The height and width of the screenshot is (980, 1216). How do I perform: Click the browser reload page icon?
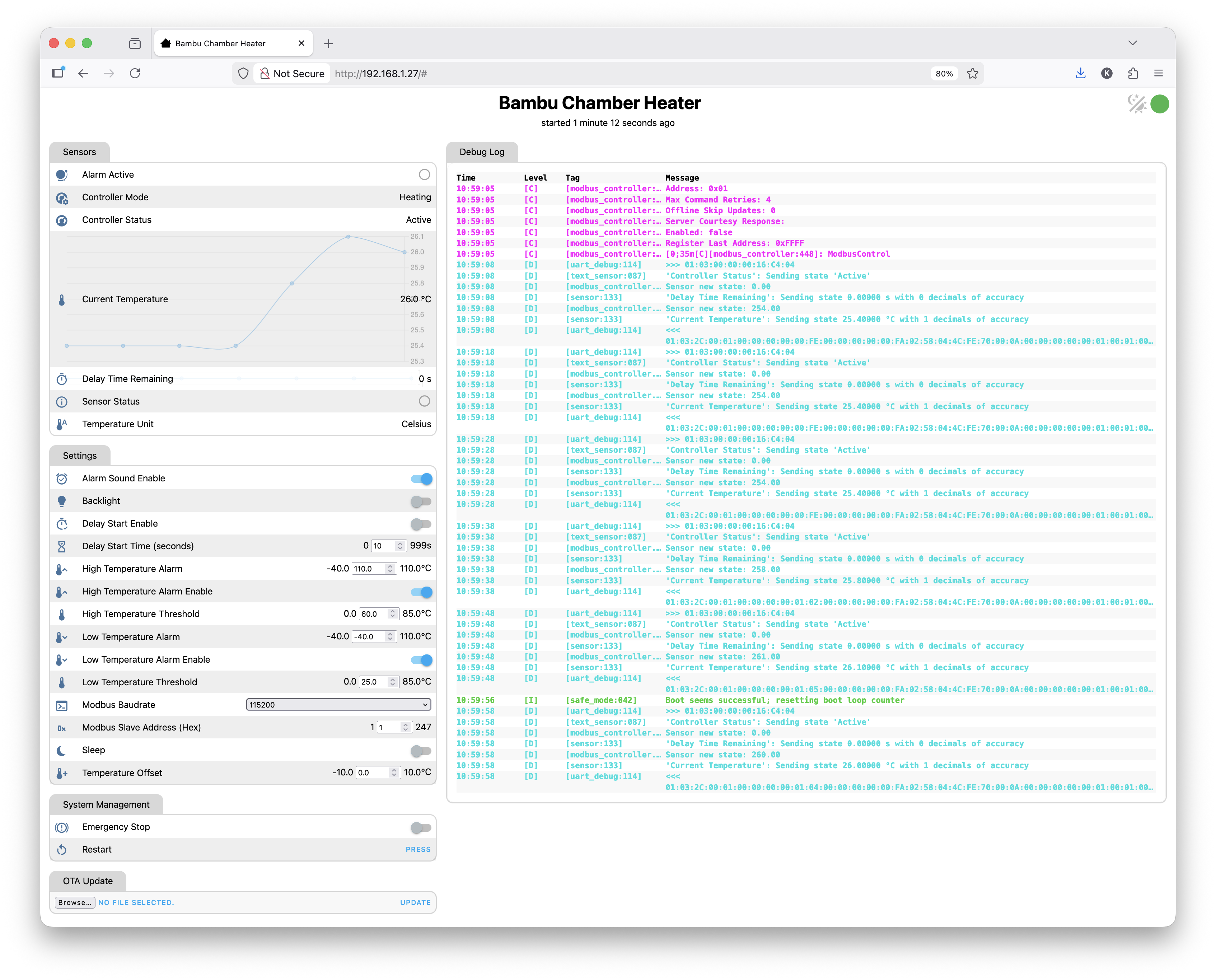(x=135, y=73)
